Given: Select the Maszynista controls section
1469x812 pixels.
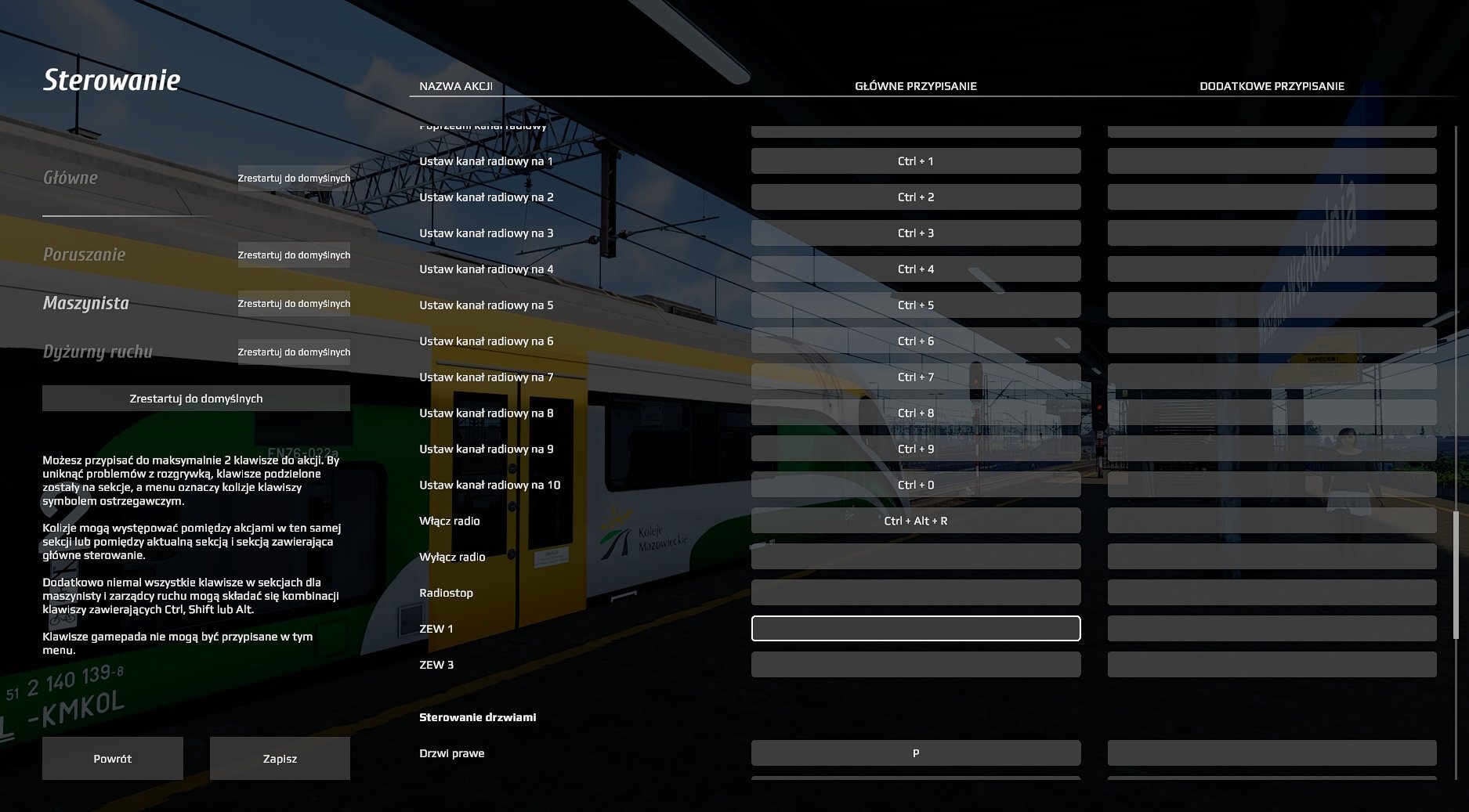Looking at the screenshot, I should tap(86, 303).
